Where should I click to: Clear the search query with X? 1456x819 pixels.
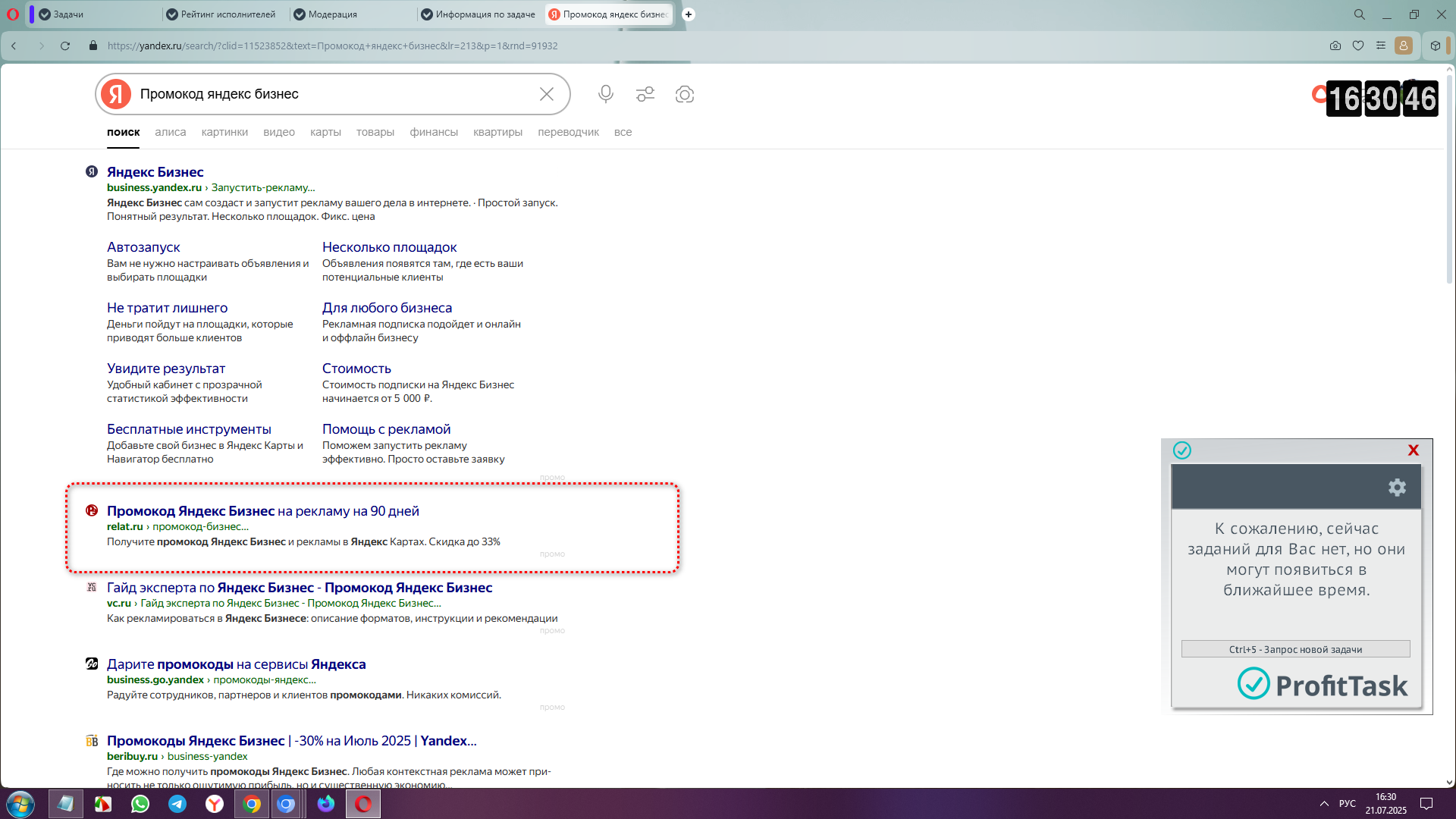click(547, 94)
